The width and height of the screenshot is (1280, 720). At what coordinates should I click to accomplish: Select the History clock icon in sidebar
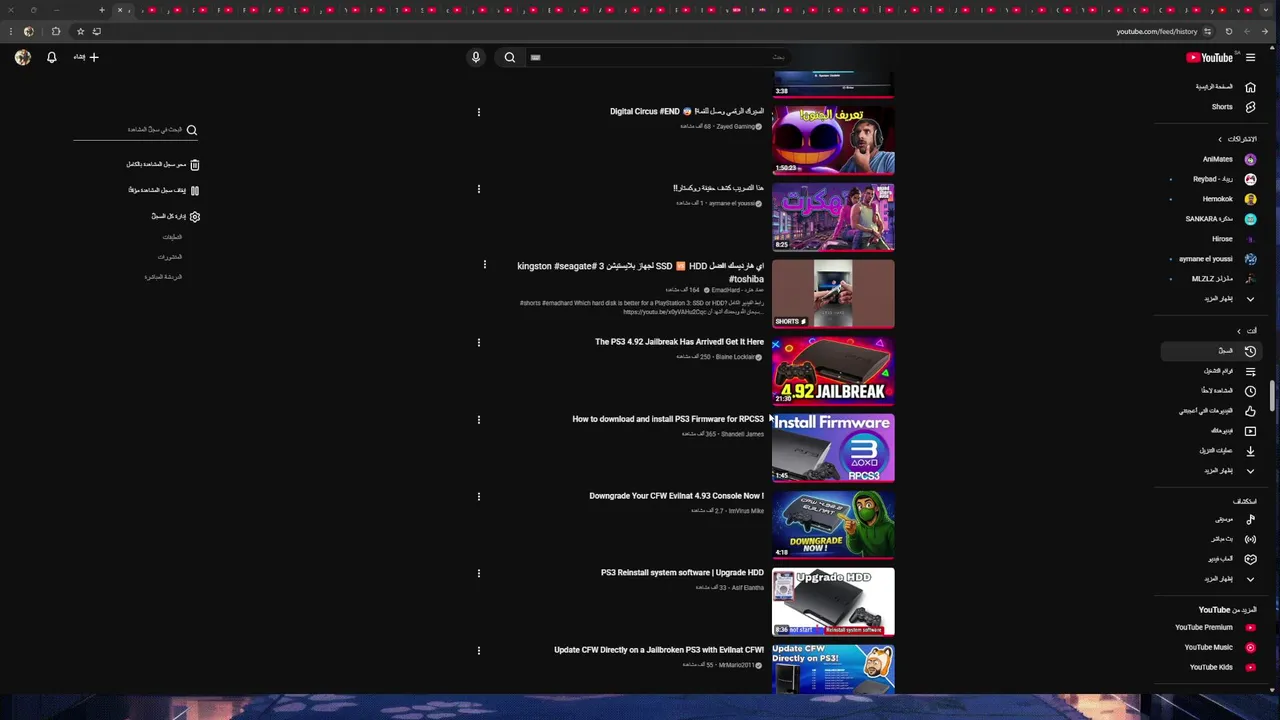[x=1250, y=351]
